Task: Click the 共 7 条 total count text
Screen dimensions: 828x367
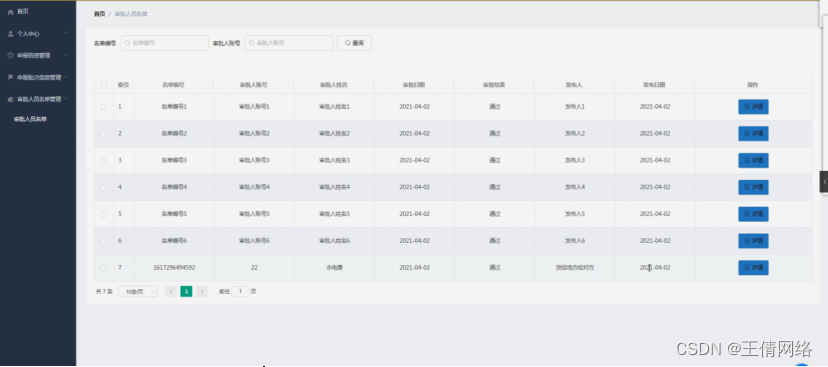Action: (x=104, y=291)
